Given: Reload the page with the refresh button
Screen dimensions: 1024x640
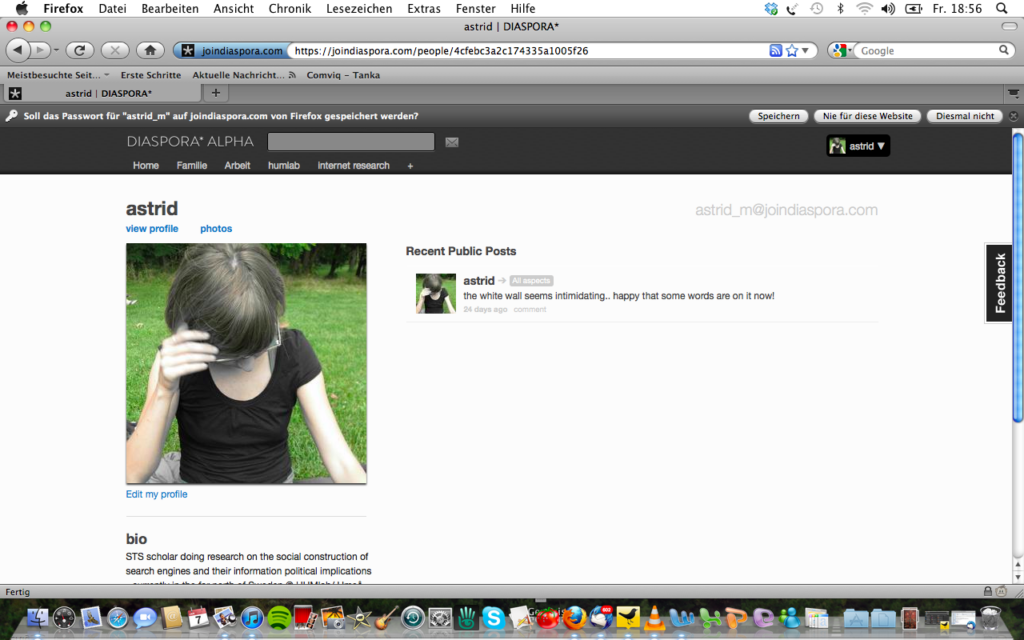Looking at the screenshot, I should pyautogui.click(x=80, y=50).
